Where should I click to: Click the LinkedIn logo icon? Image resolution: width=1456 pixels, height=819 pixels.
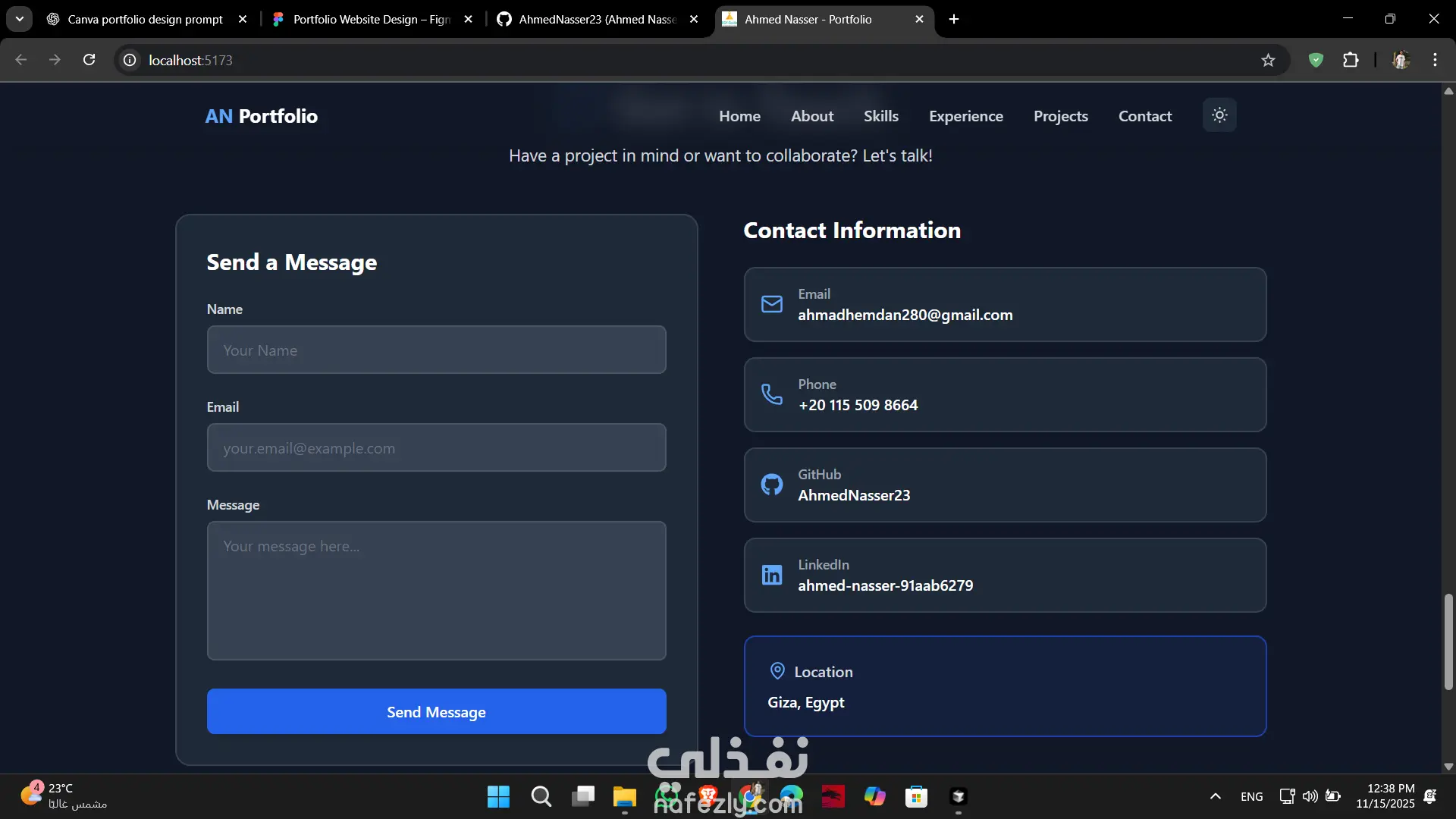pyautogui.click(x=772, y=575)
